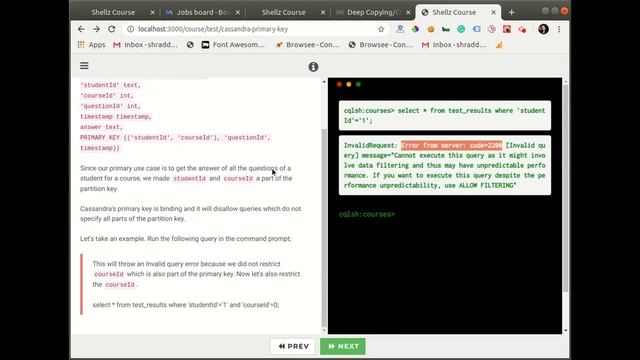Open the orange fox extension icon
The height and width of the screenshot is (360, 640).
coord(431,29)
